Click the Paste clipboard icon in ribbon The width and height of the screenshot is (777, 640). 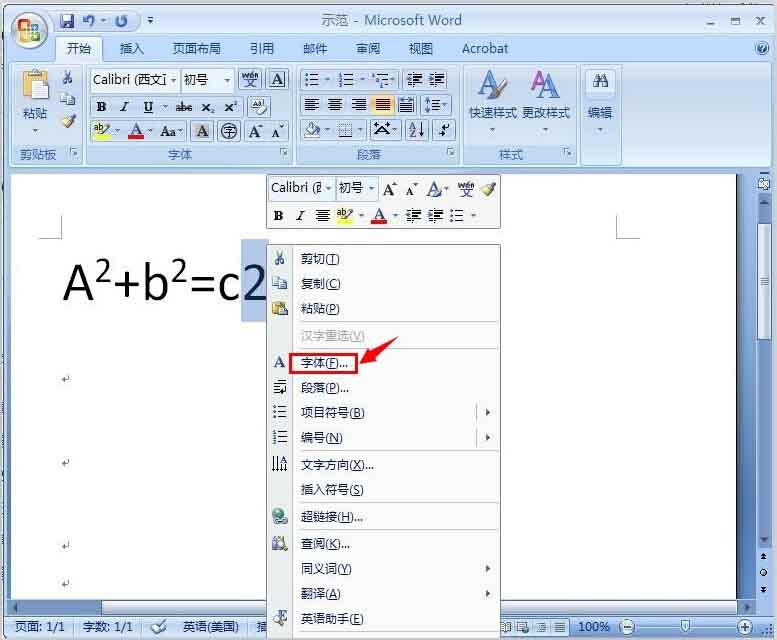coord(35,86)
